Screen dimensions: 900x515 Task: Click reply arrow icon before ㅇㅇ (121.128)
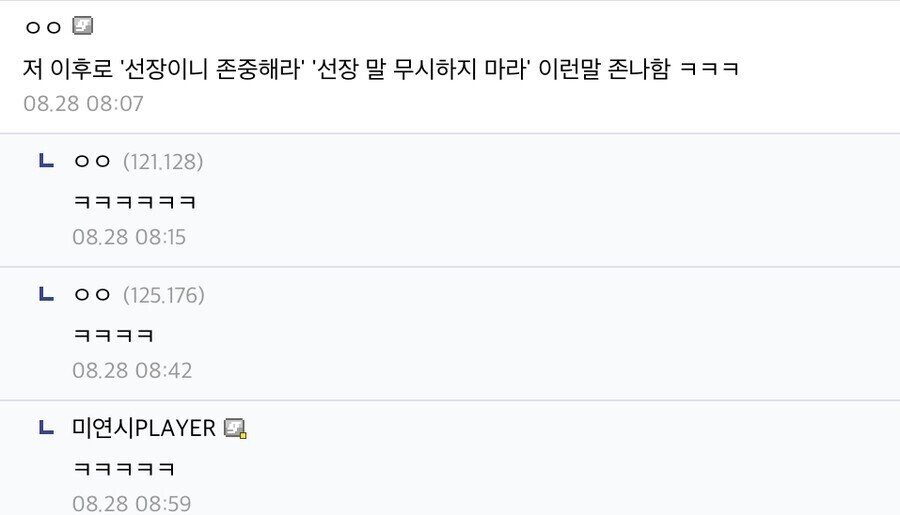click(45, 161)
